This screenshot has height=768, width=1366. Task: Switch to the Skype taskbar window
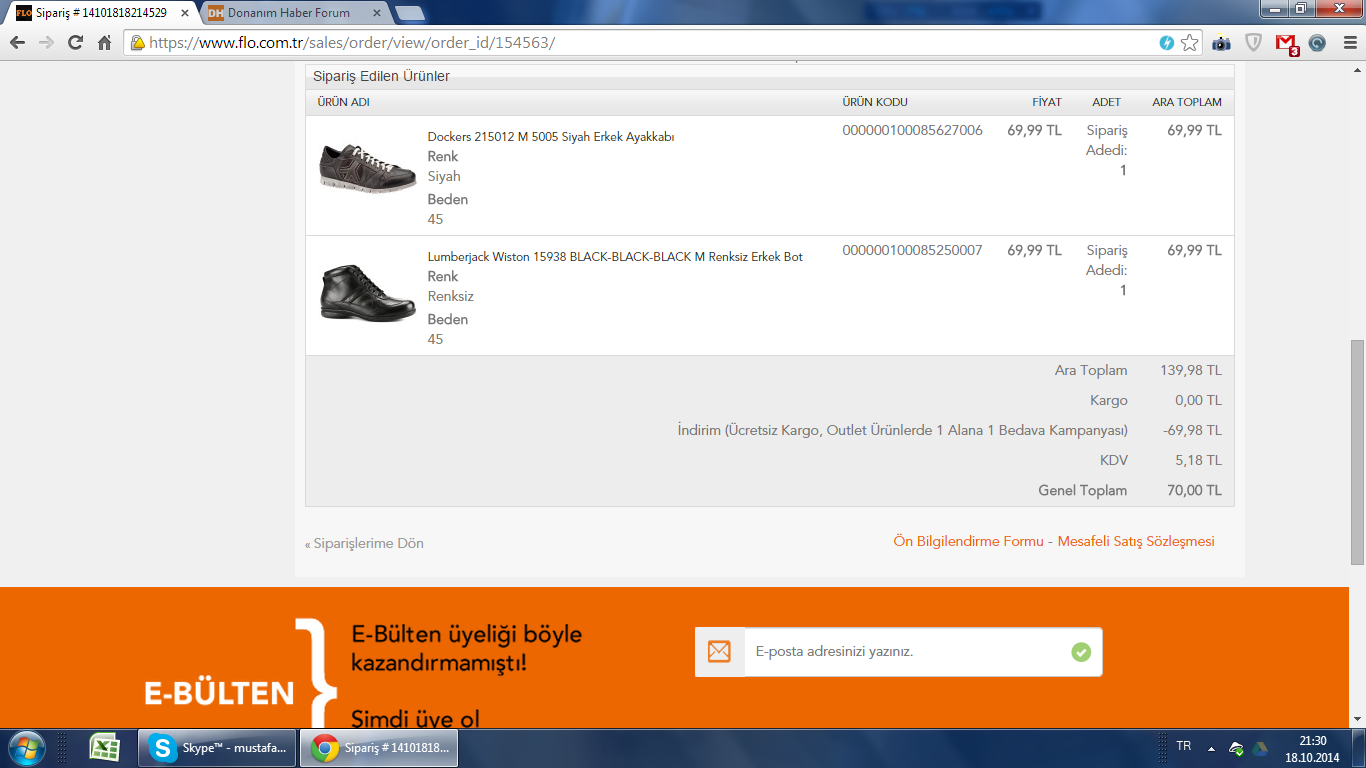[217, 748]
